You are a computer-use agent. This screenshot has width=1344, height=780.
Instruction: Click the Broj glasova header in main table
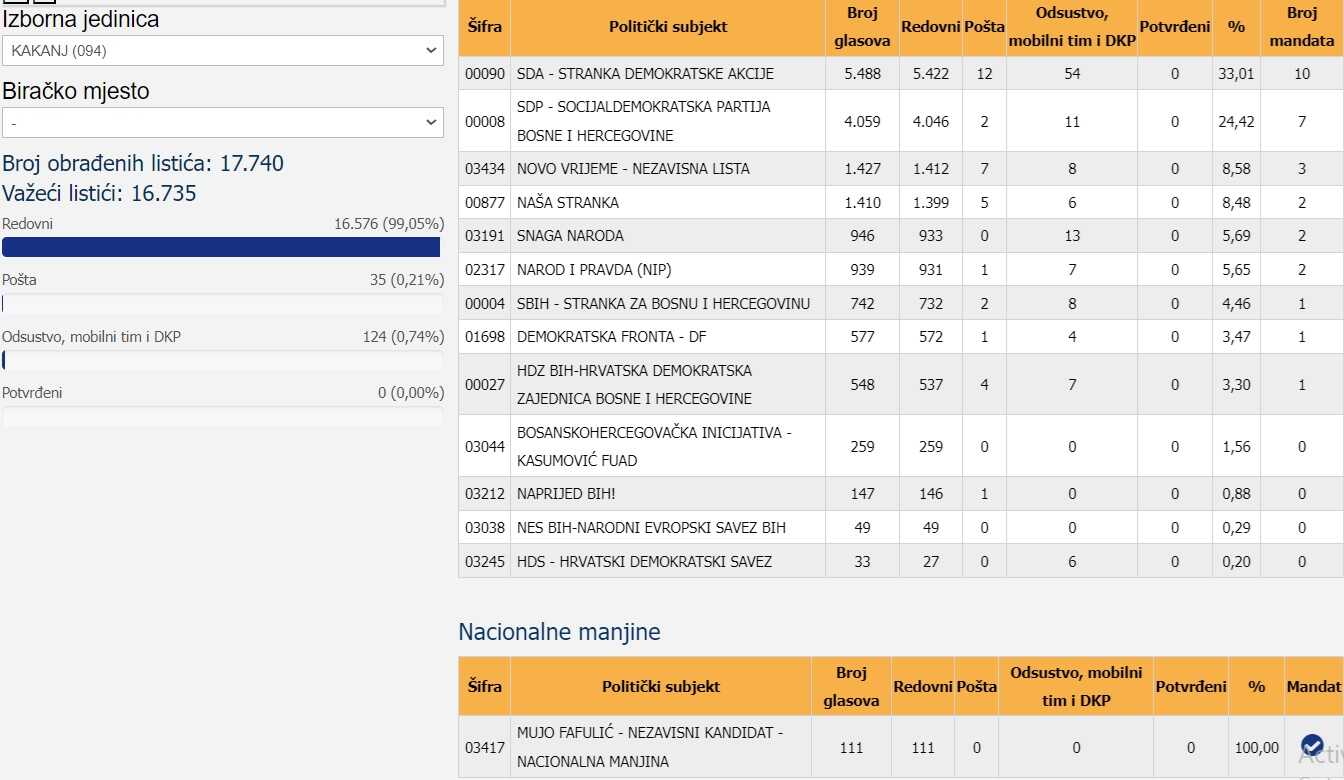(x=861, y=27)
